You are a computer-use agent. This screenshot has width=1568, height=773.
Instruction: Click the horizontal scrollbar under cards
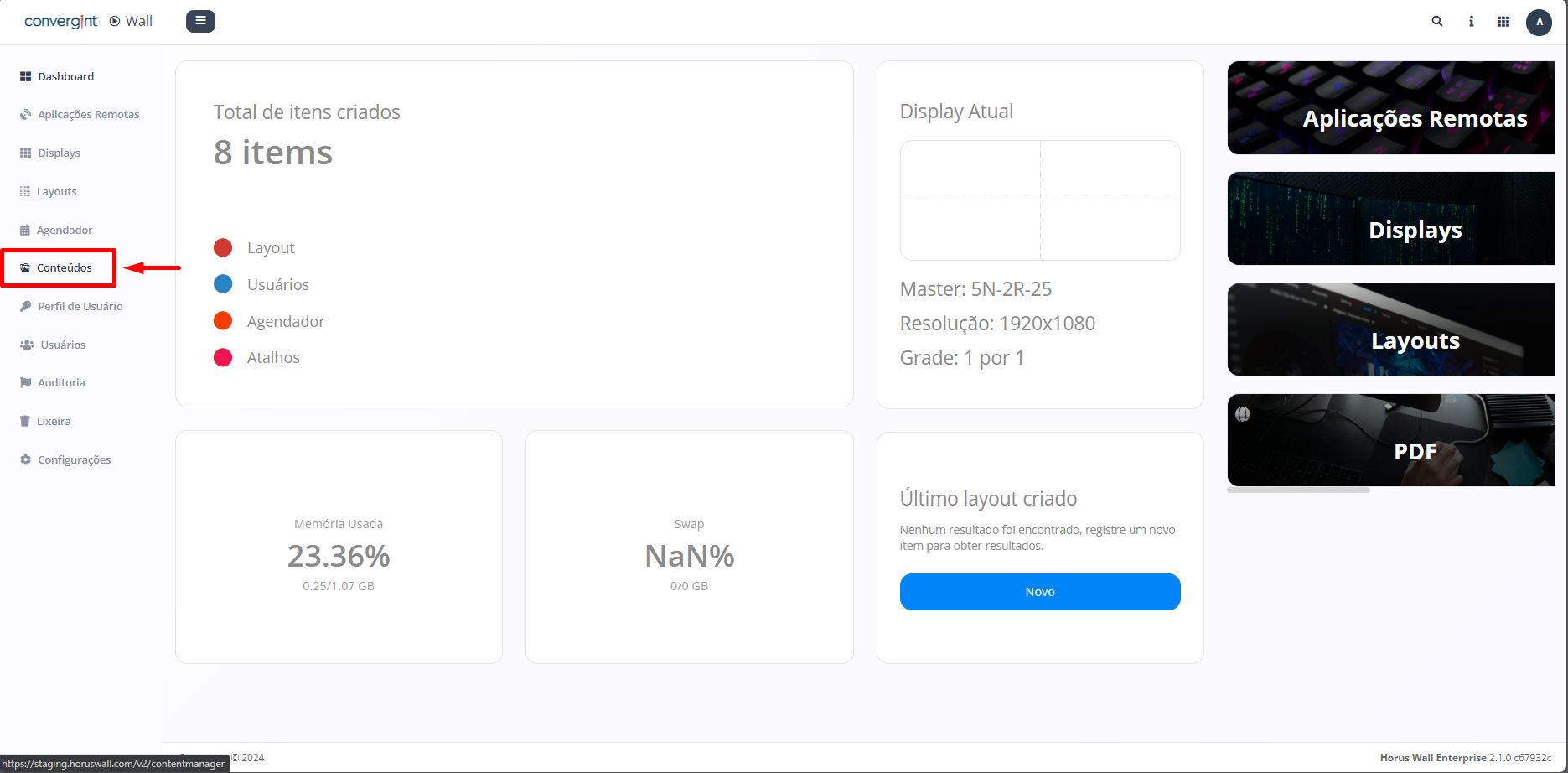point(1298,490)
